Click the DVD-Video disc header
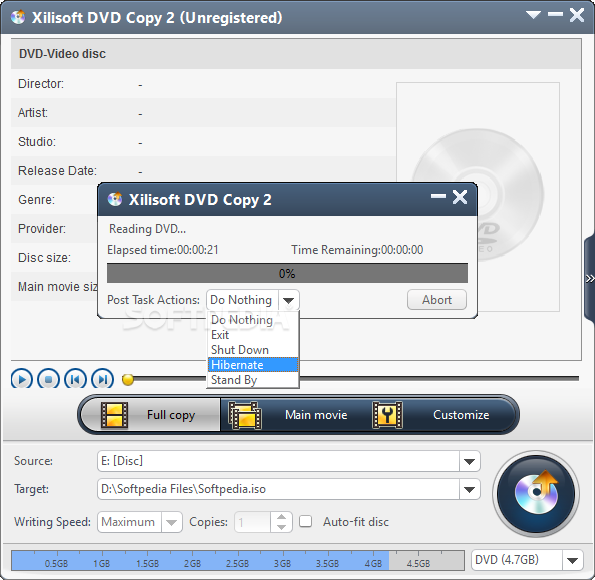This screenshot has width=595, height=580. point(296,54)
